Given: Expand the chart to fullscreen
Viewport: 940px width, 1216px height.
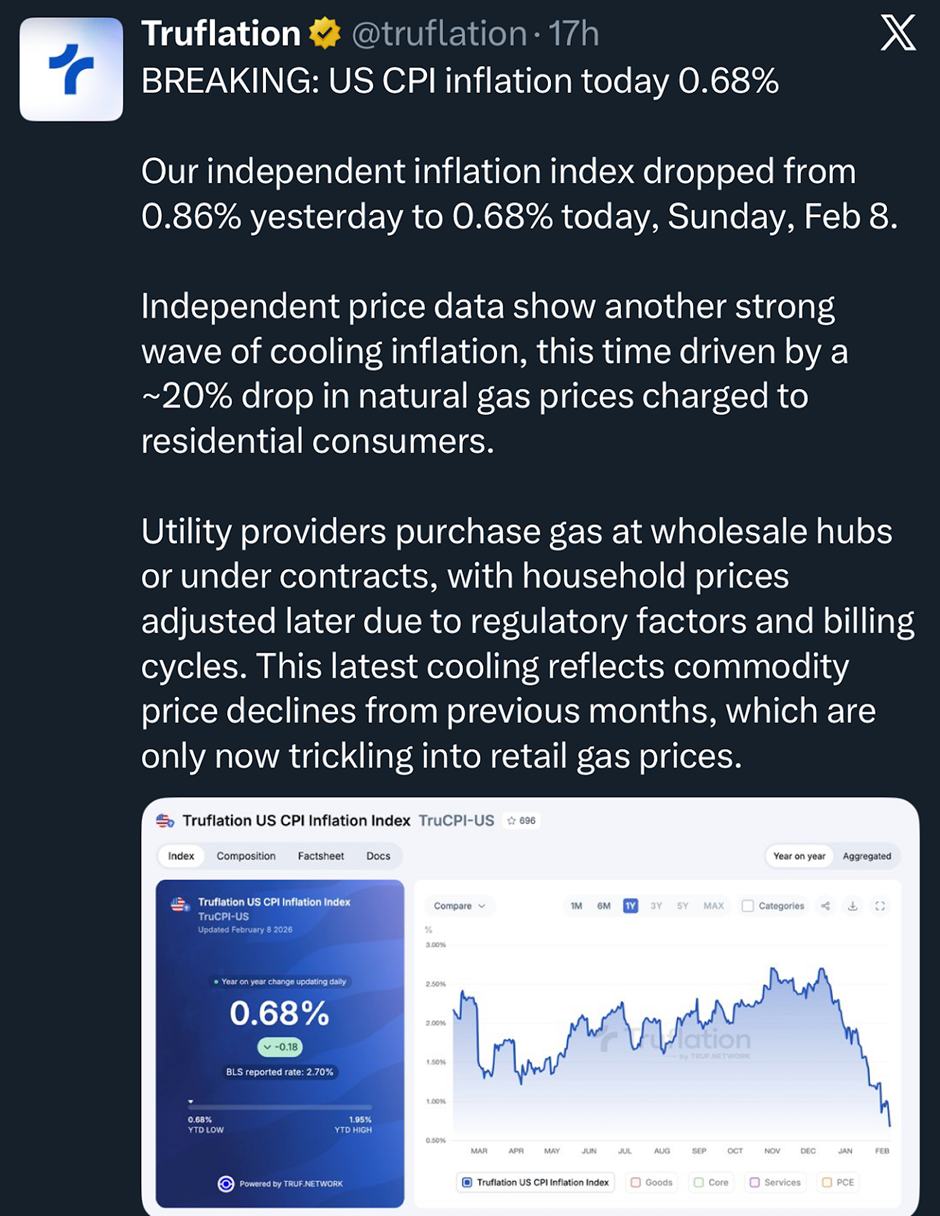Looking at the screenshot, I should point(880,906).
